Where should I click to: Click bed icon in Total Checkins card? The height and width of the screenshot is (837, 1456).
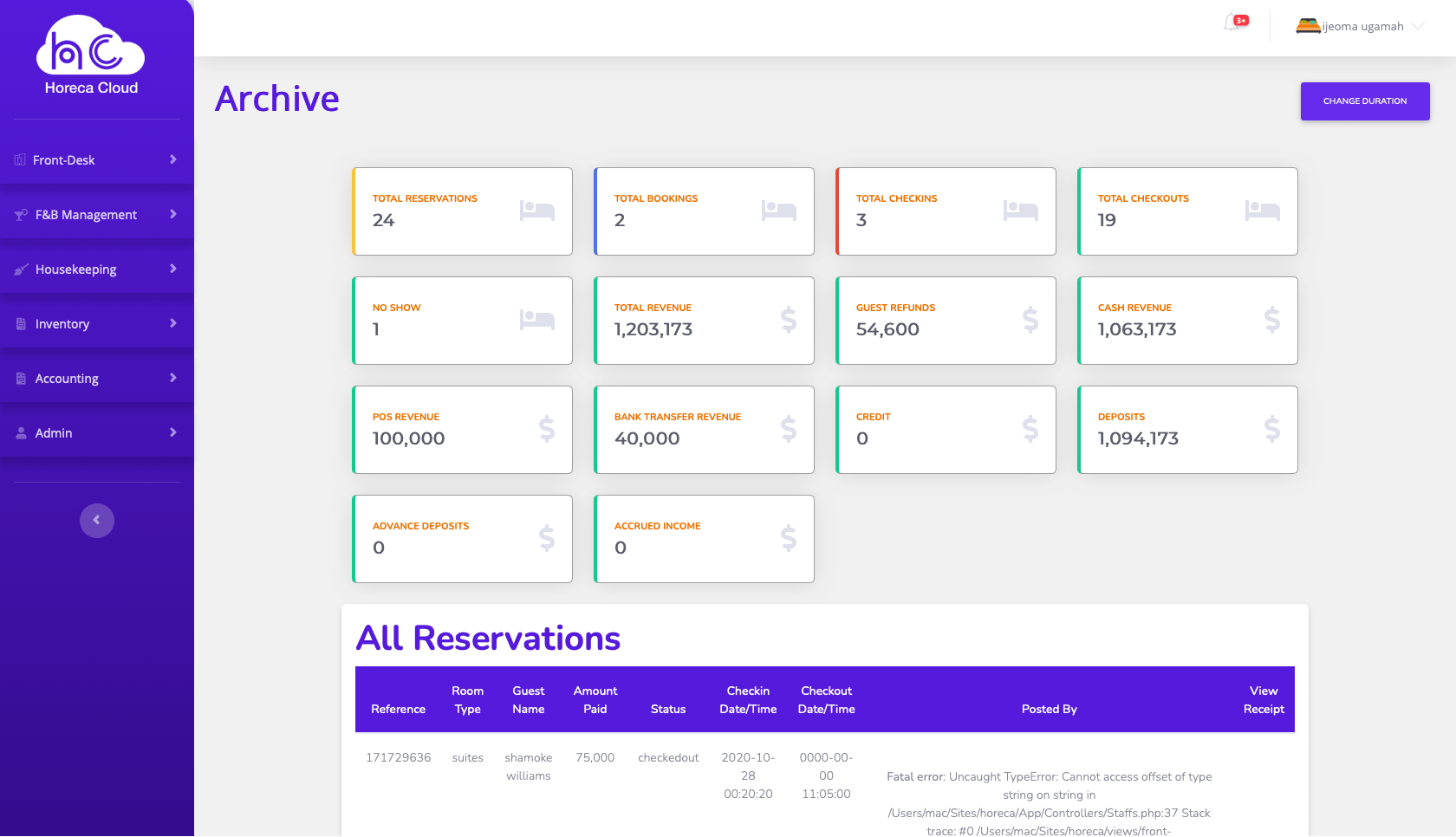tap(1021, 211)
